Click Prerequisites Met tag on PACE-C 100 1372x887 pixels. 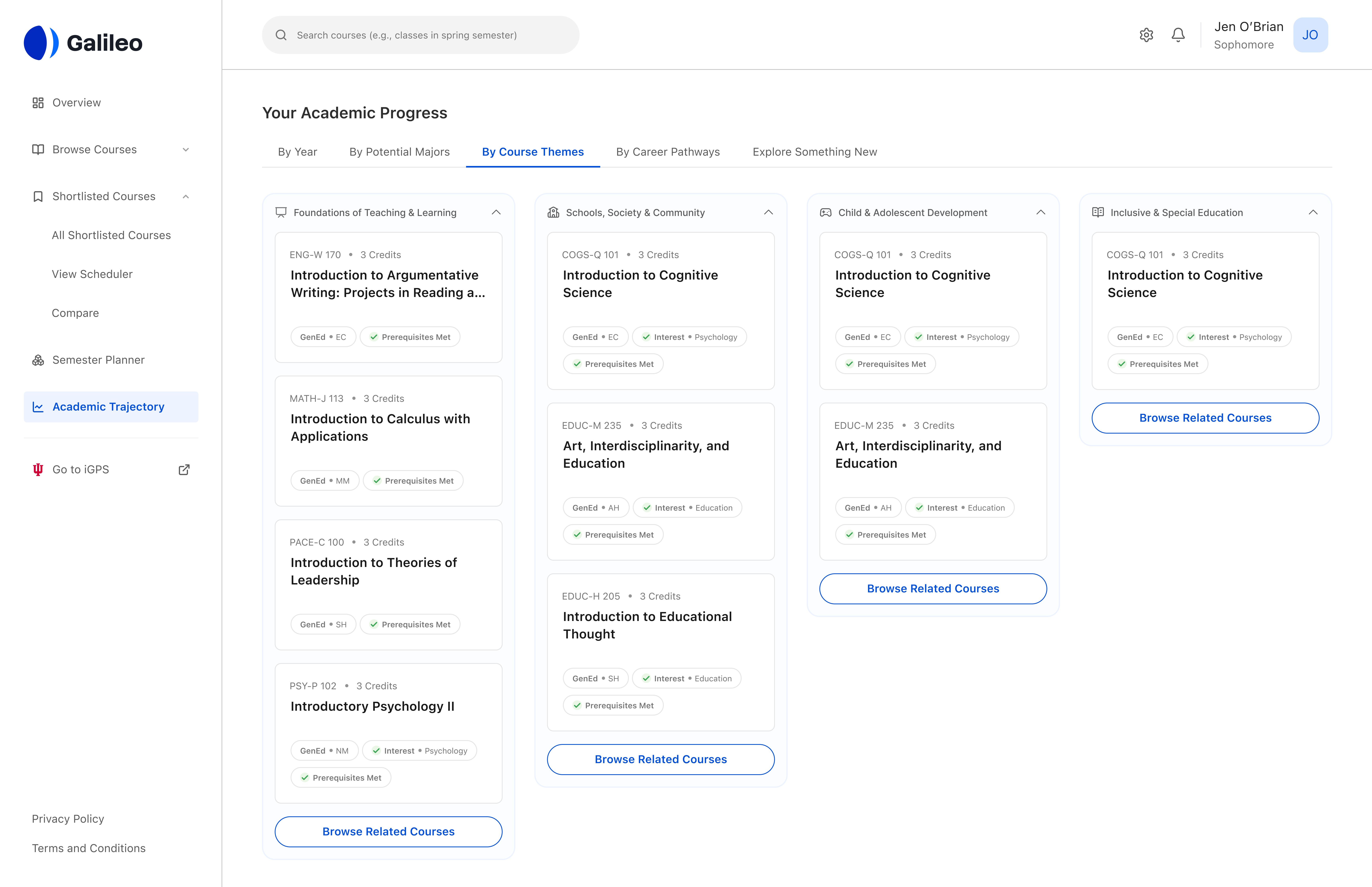point(410,624)
